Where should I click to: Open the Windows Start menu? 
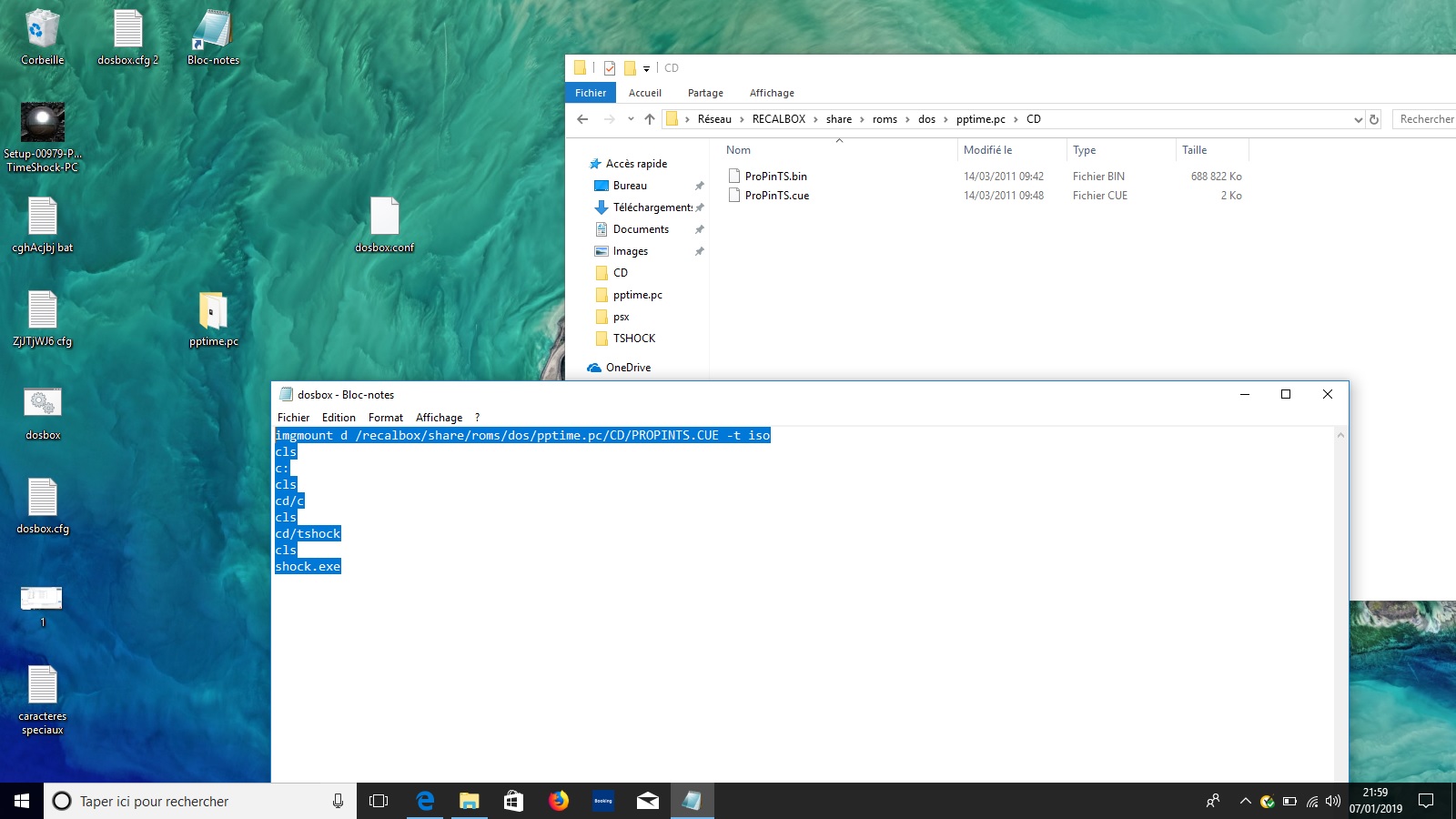click(x=22, y=801)
